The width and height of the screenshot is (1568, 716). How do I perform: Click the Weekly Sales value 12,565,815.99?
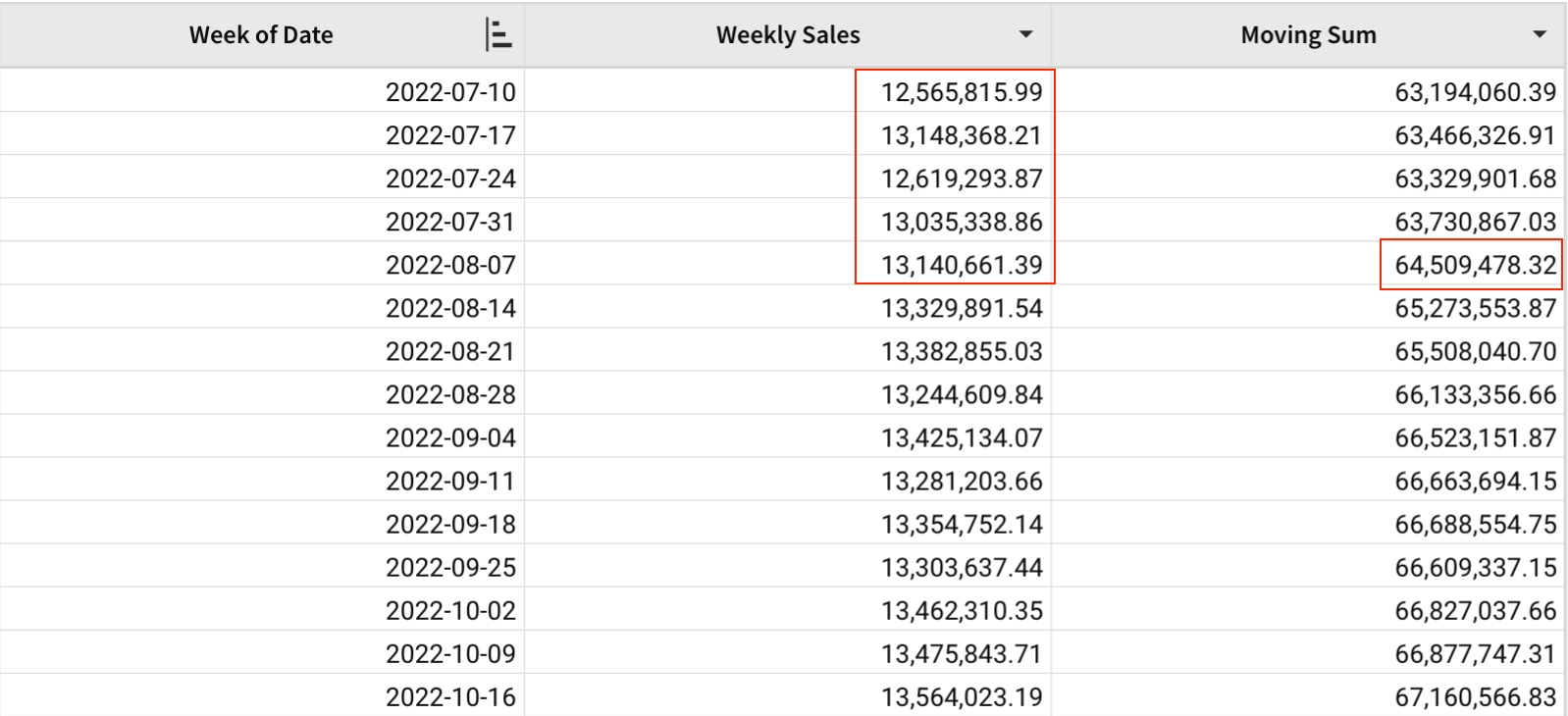point(961,92)
